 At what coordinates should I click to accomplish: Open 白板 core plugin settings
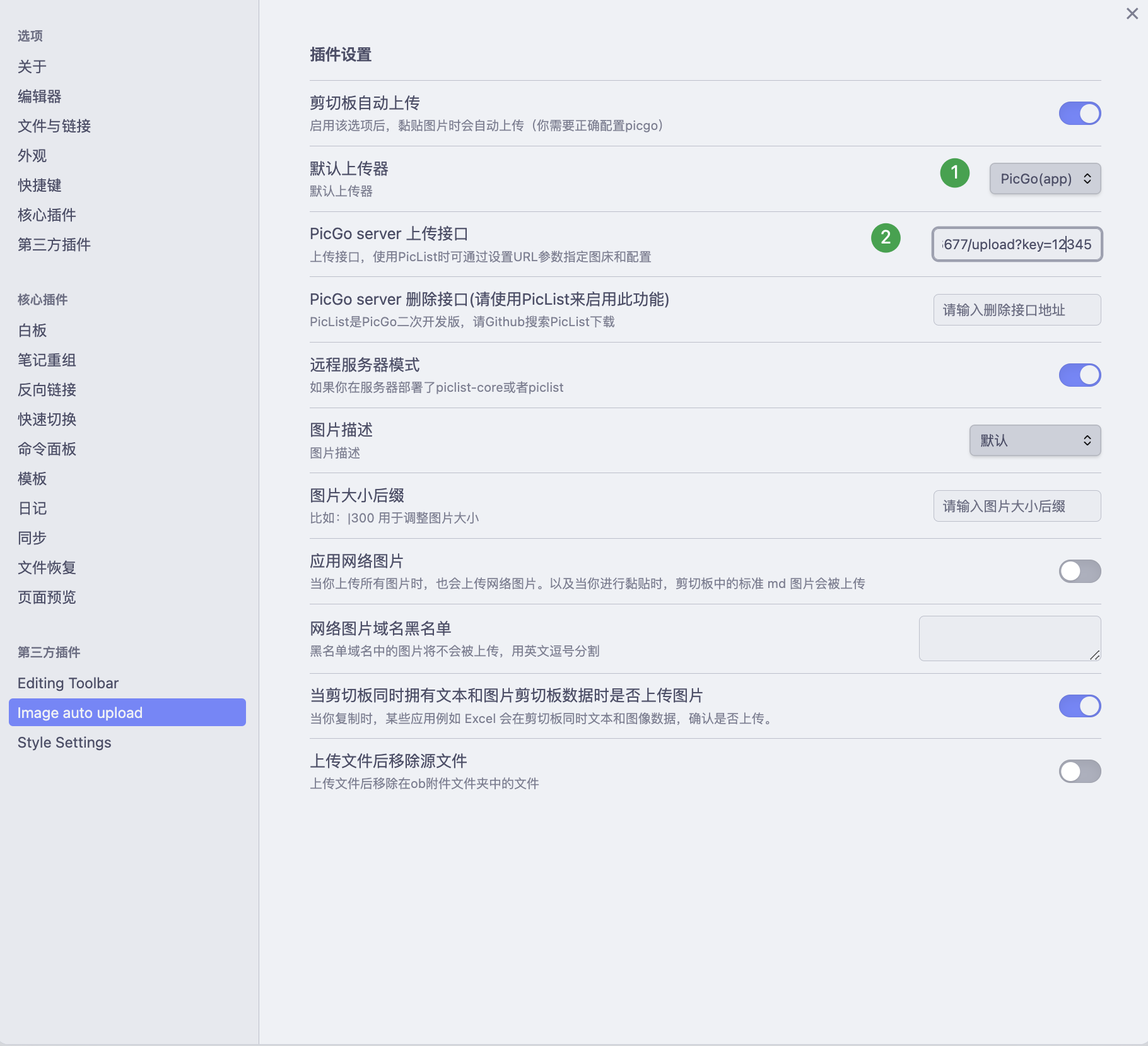[32, 330]
